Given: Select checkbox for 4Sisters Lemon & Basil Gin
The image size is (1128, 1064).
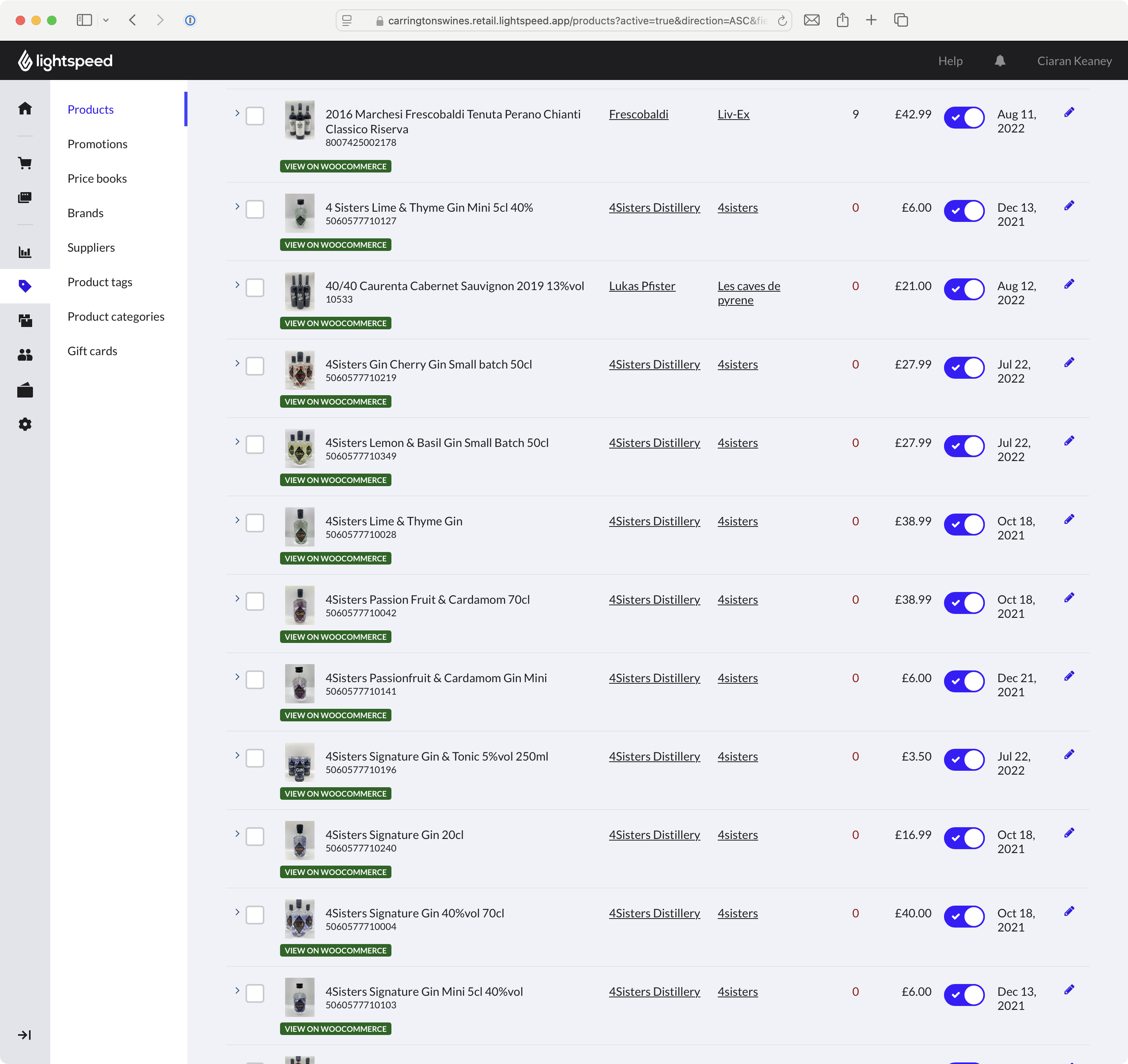Looking at the screenshot, I should click(x=255, y=445).
